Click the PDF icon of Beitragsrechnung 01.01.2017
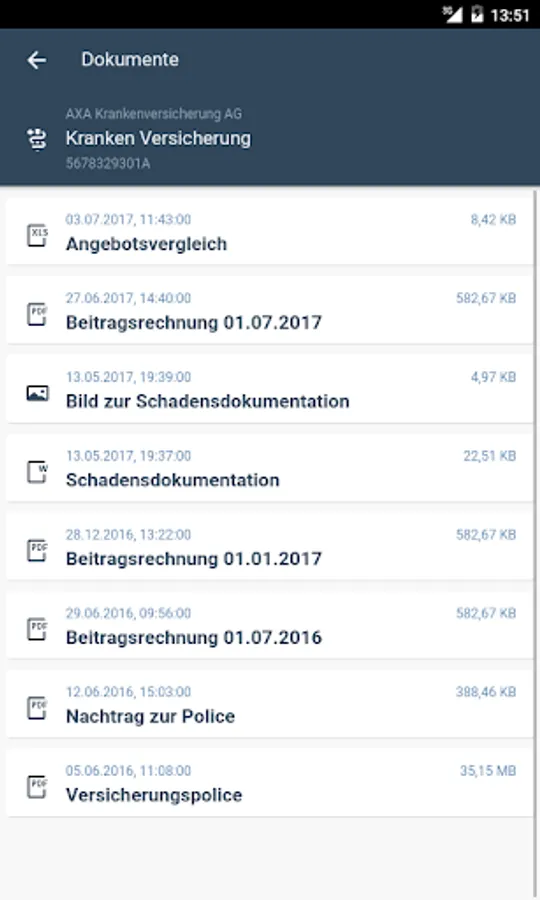Image resolution: width=540 pixels, height=900 pixels. pos(37,550)
